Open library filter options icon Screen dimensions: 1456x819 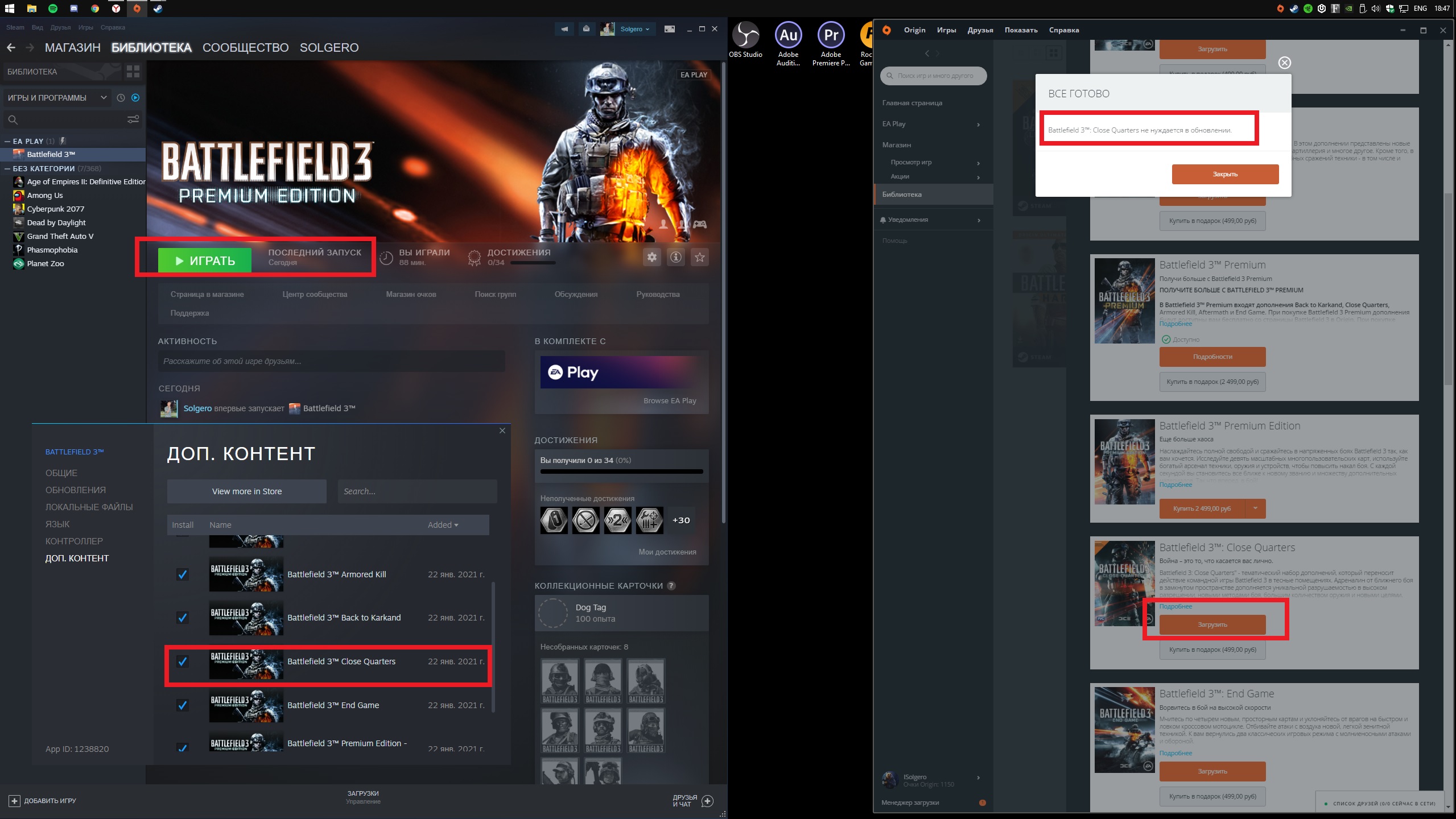click(133, 119)
